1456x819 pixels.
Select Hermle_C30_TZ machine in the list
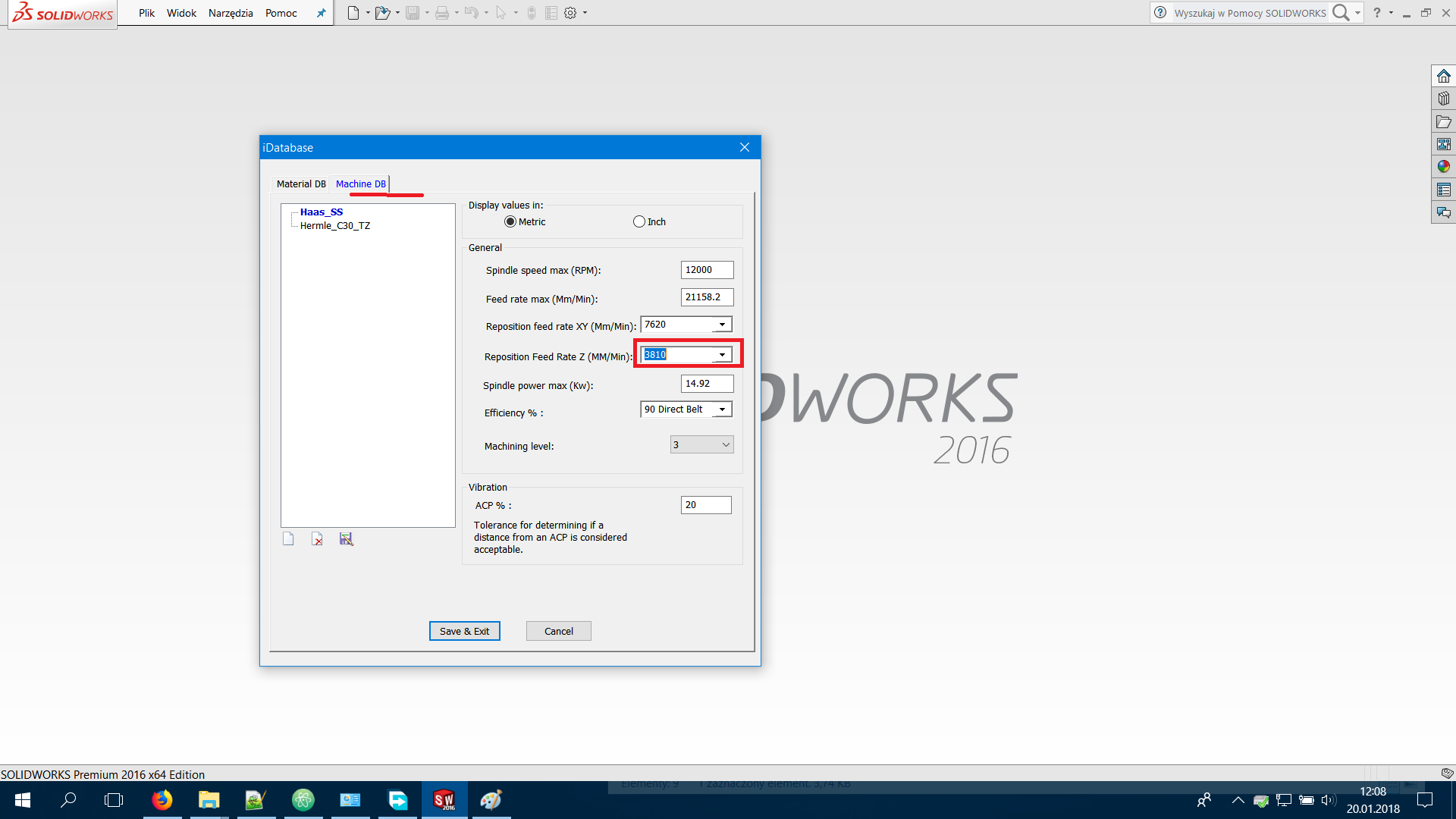point(335,226)
